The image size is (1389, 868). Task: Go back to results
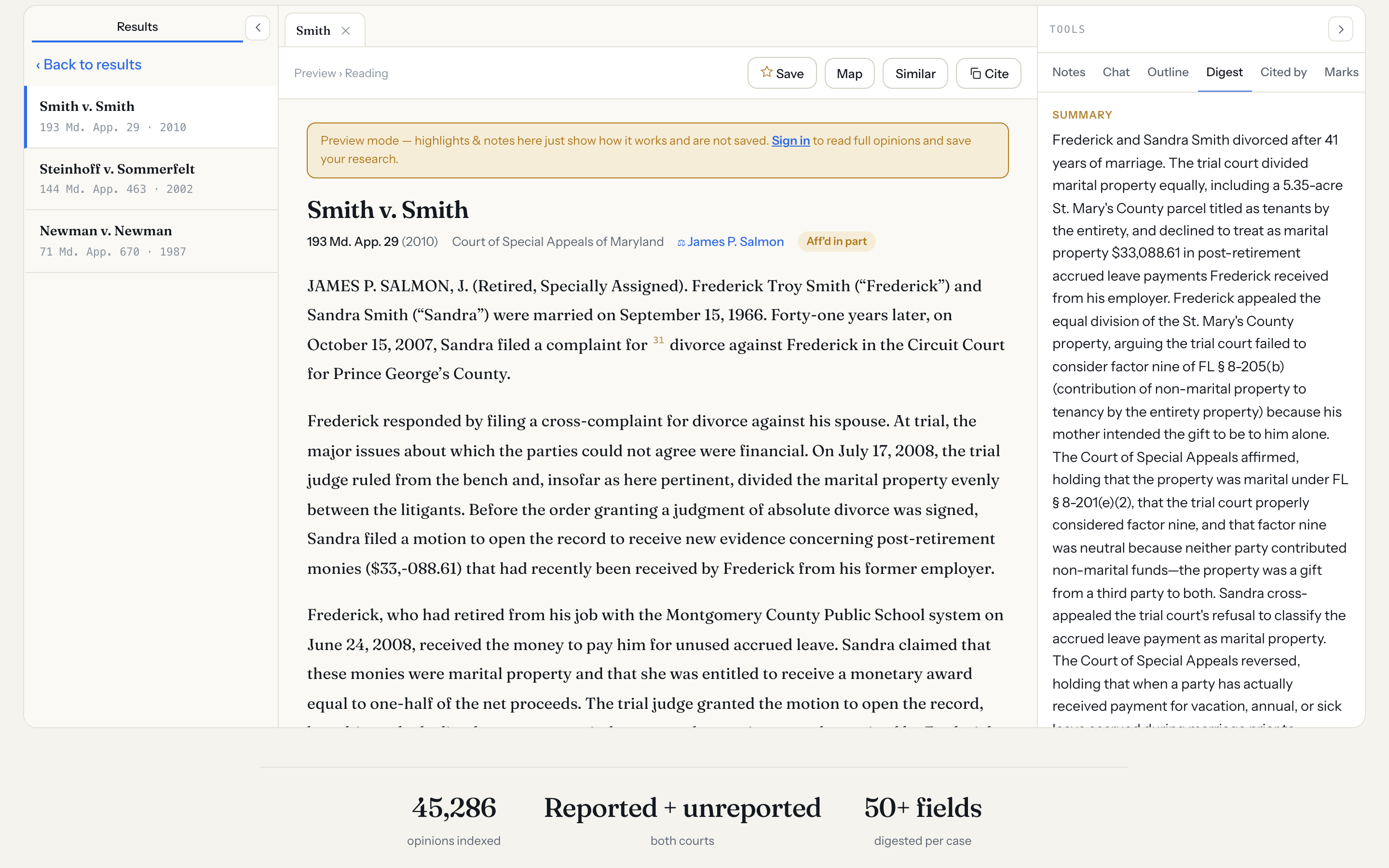88,65
